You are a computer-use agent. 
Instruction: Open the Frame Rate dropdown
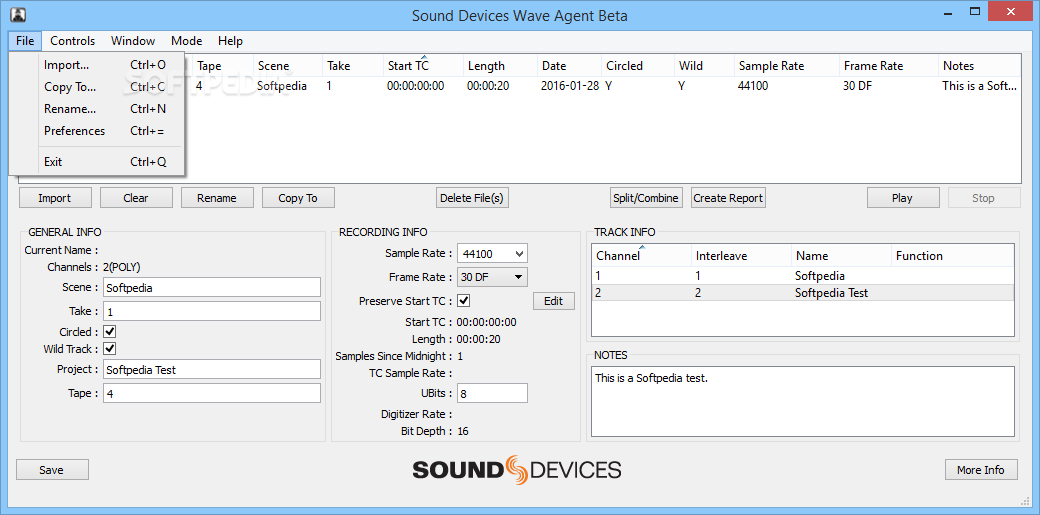[492, 277]
